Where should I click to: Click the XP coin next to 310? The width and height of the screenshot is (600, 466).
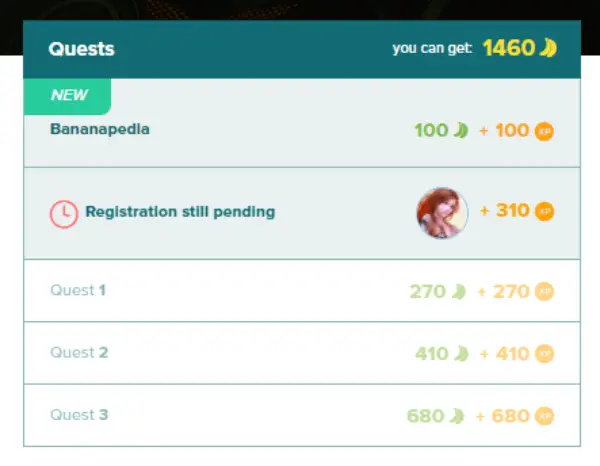coord(544,212)
